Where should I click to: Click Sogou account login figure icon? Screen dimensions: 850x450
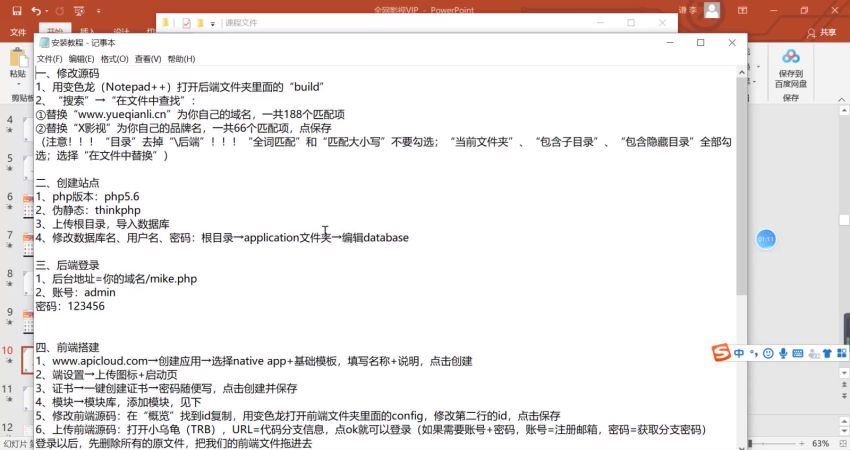(813, 353)
